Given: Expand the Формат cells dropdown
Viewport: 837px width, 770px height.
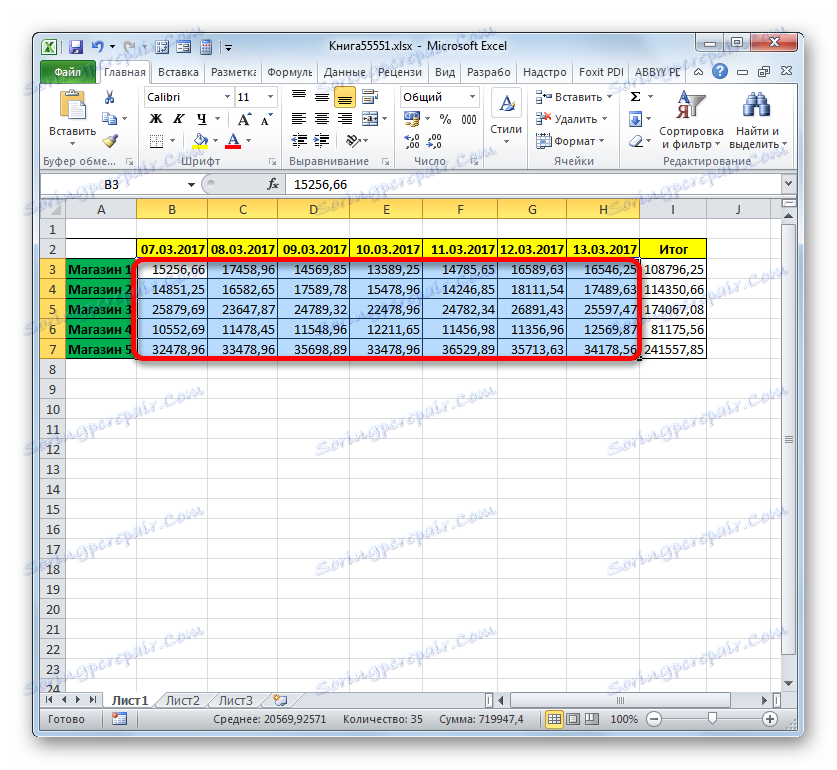Looking at the screenshot, I should tap(602, 141).
